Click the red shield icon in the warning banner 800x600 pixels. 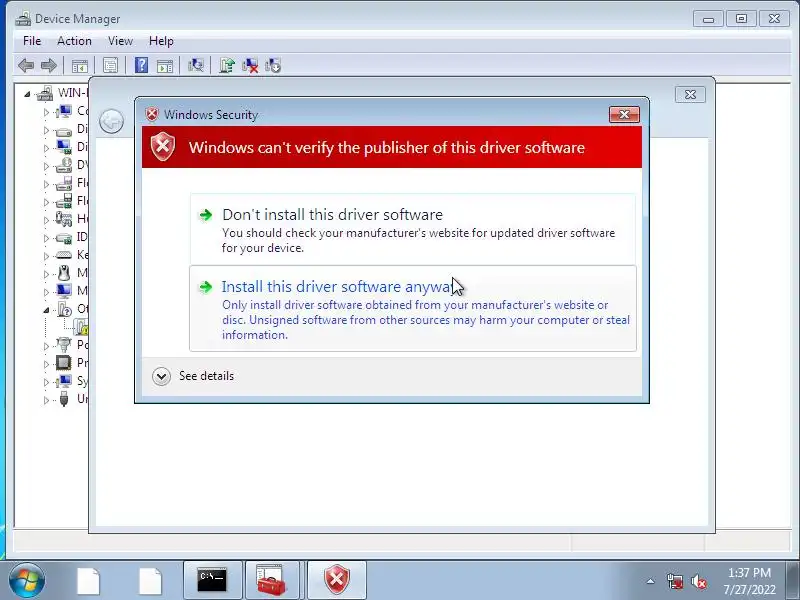click(x=163, y=147)
